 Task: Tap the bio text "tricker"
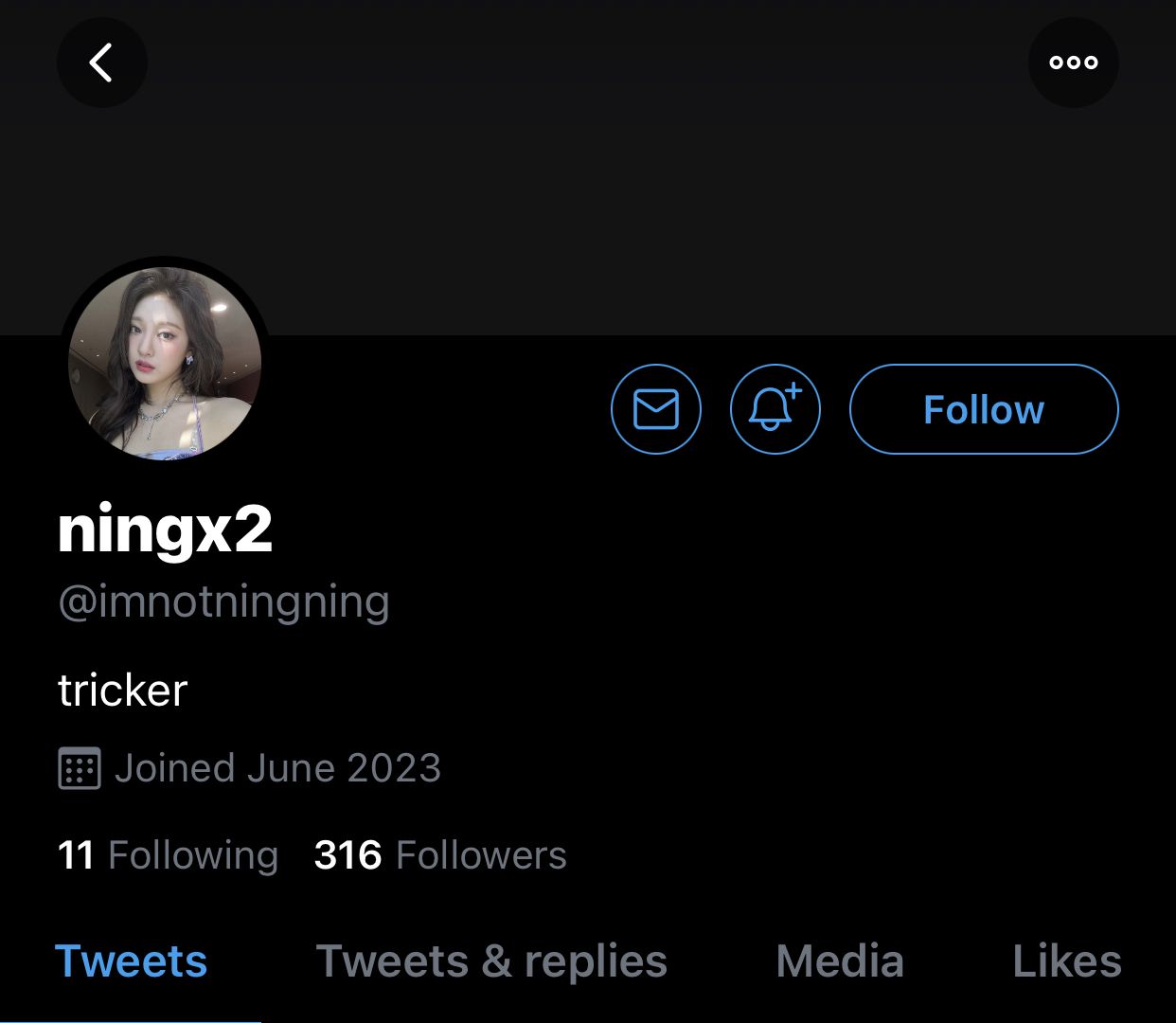click(122, 691)
